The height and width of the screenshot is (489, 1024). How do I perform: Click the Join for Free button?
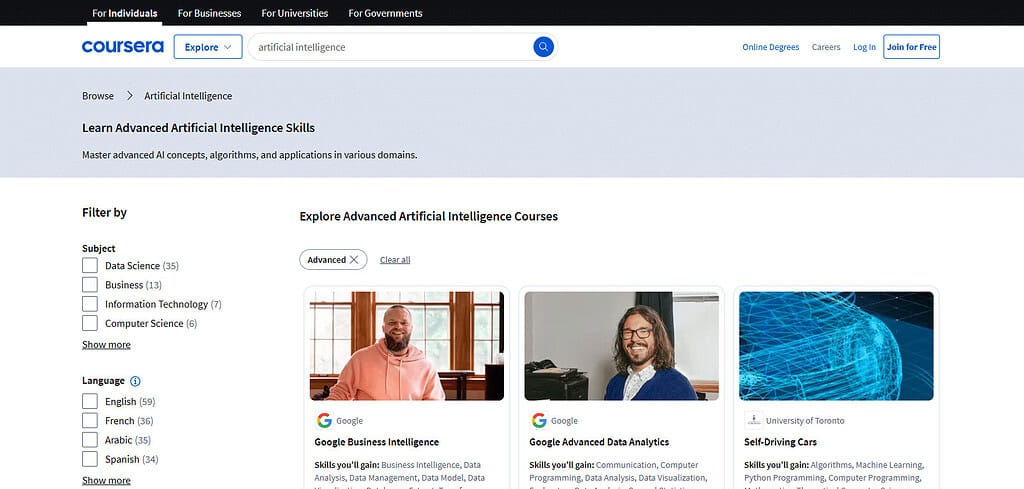click(912, 47)
